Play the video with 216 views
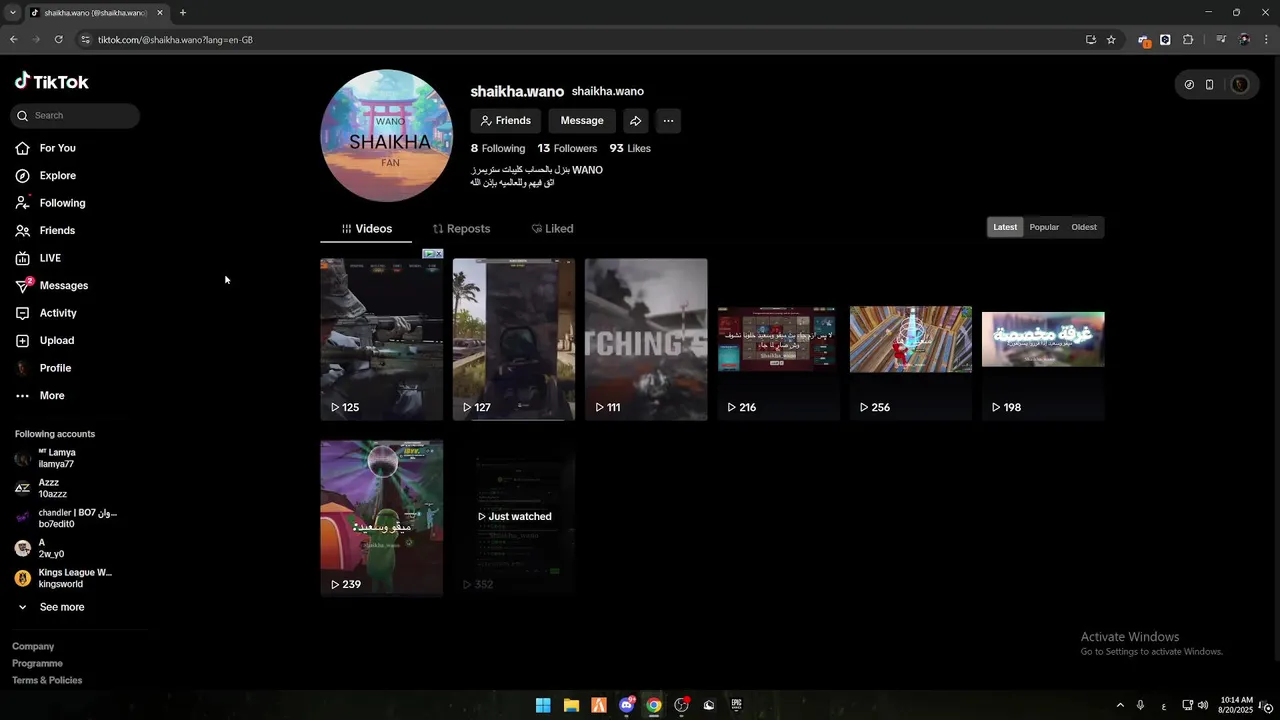 coord(778,340)
